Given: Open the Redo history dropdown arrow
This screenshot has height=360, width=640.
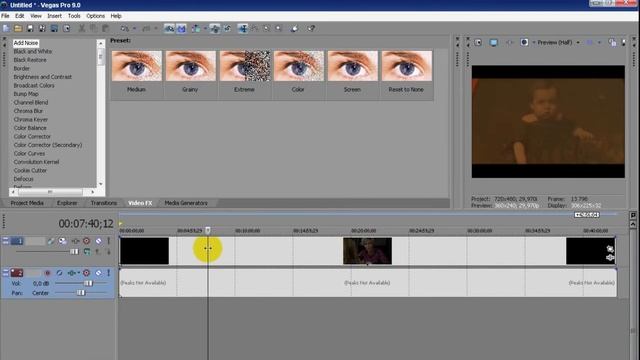Looking at the screenshot, I should (156, 29).
